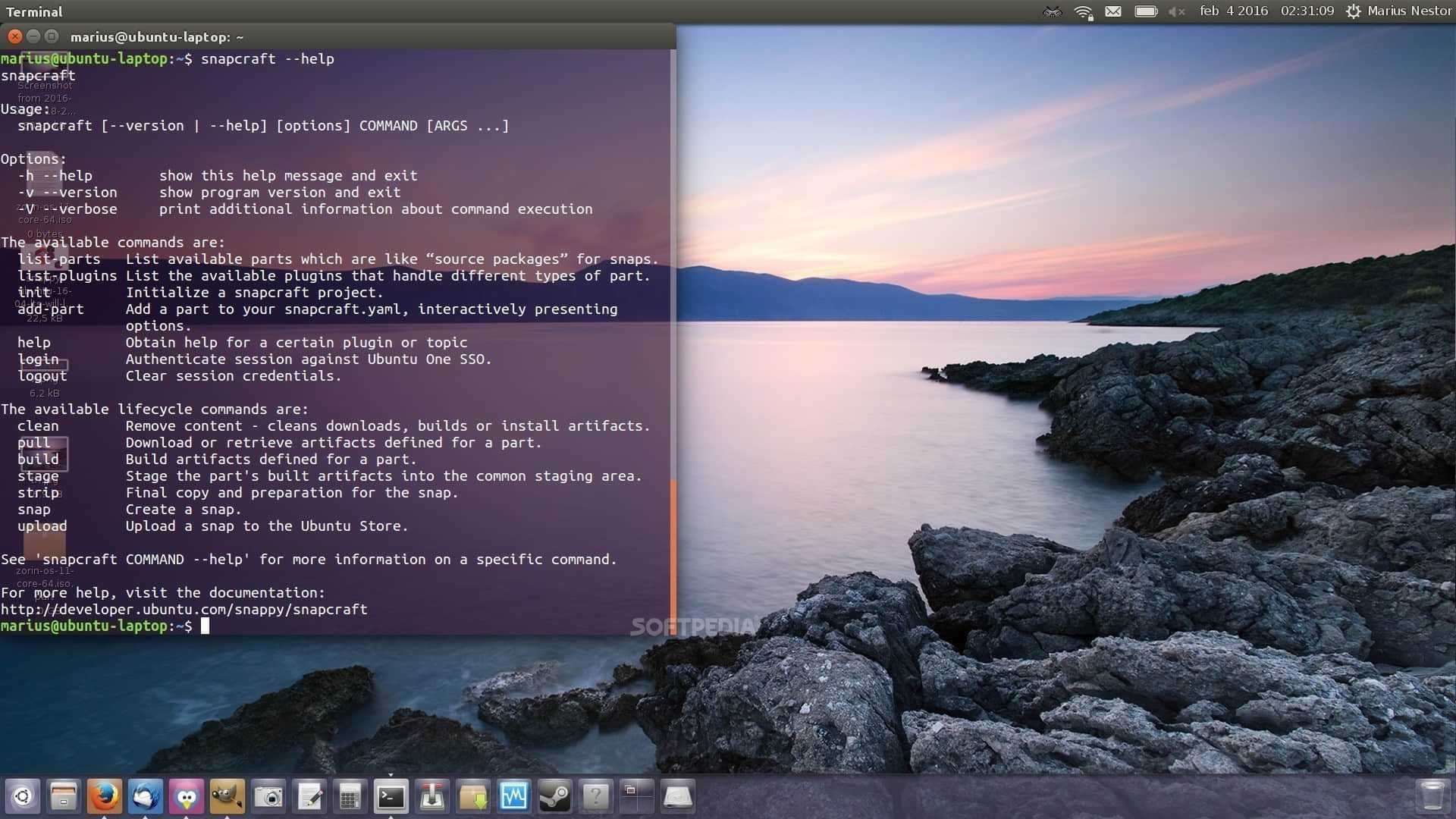Open the disk utility icon in the dock
This screenshot has width=1456, height=819.
coord(677,796)
